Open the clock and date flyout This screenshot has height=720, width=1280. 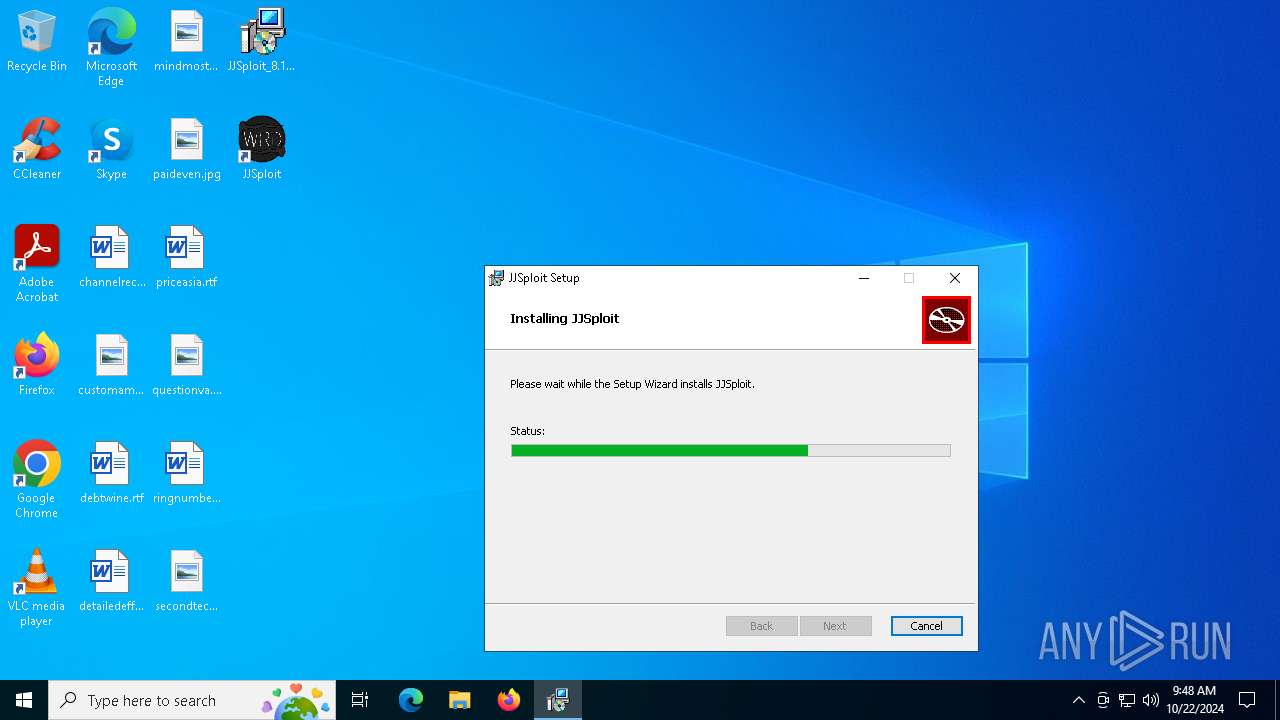pos(1195,700)
